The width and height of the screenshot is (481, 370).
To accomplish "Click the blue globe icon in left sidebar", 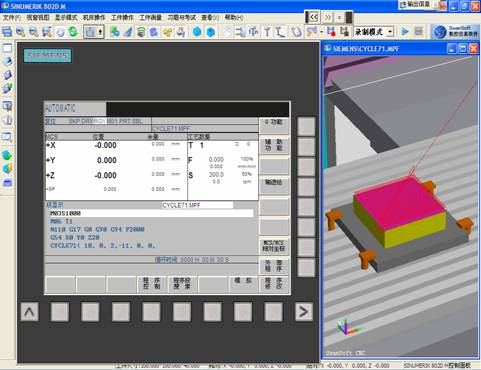I will (7, 155).
